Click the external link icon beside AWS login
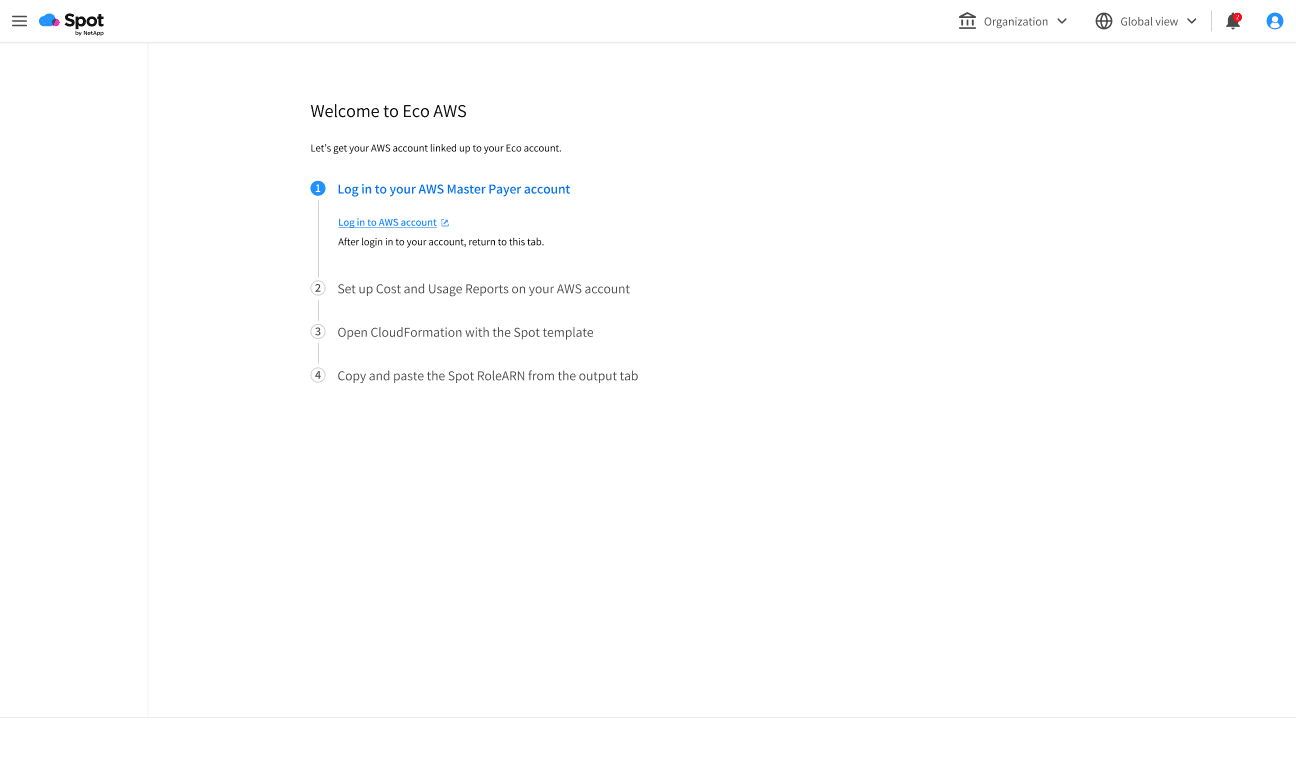 [444, 222]
